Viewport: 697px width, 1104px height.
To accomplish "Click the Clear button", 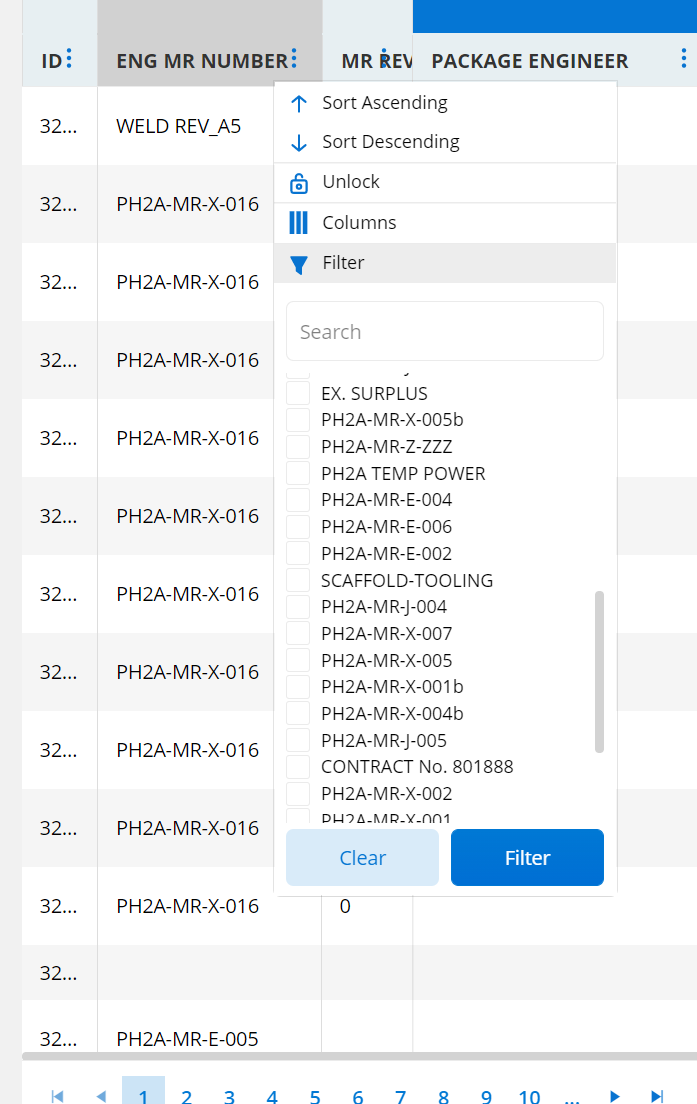I will [x=363, y=857].
